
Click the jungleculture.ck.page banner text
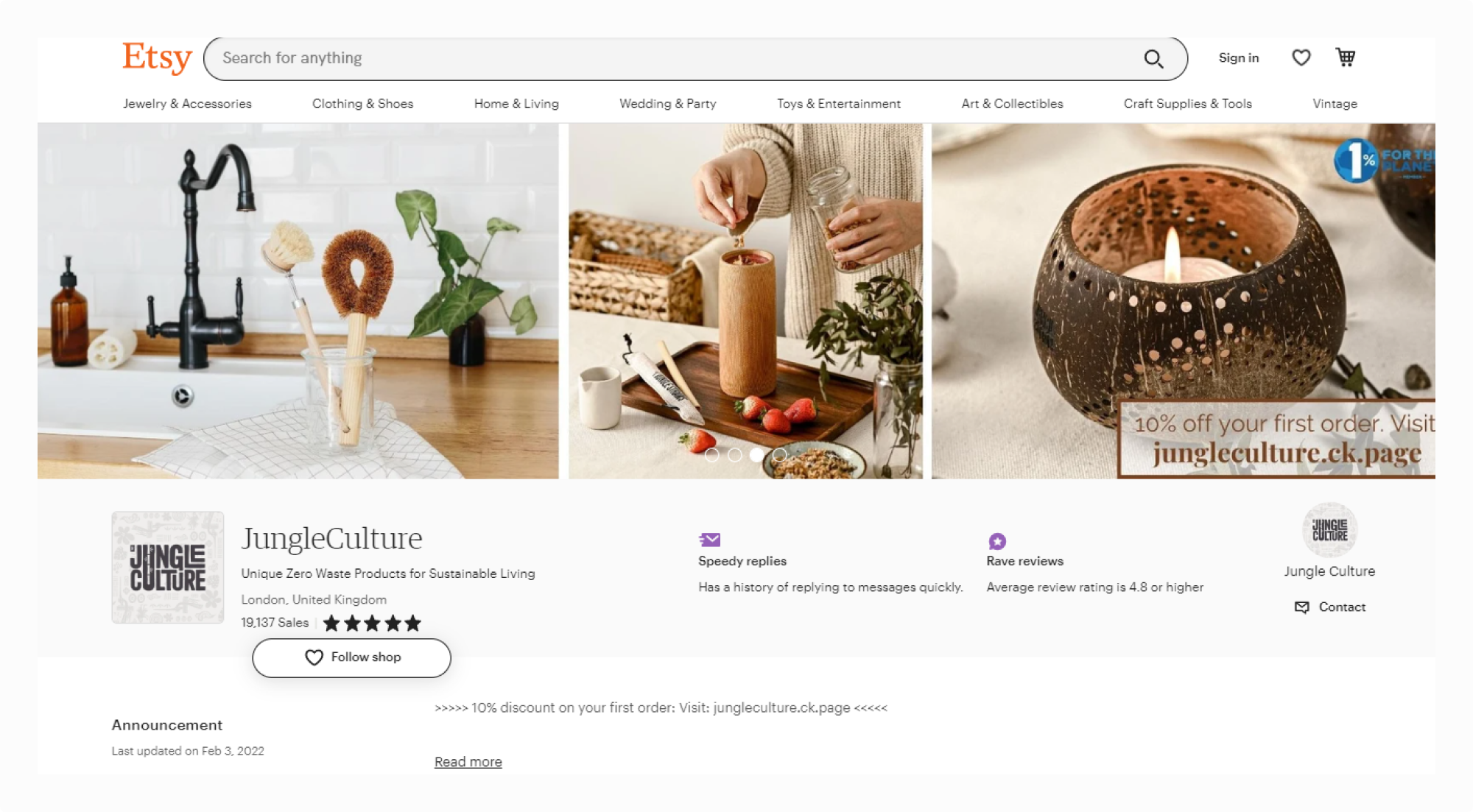(x=1287, y=453)
